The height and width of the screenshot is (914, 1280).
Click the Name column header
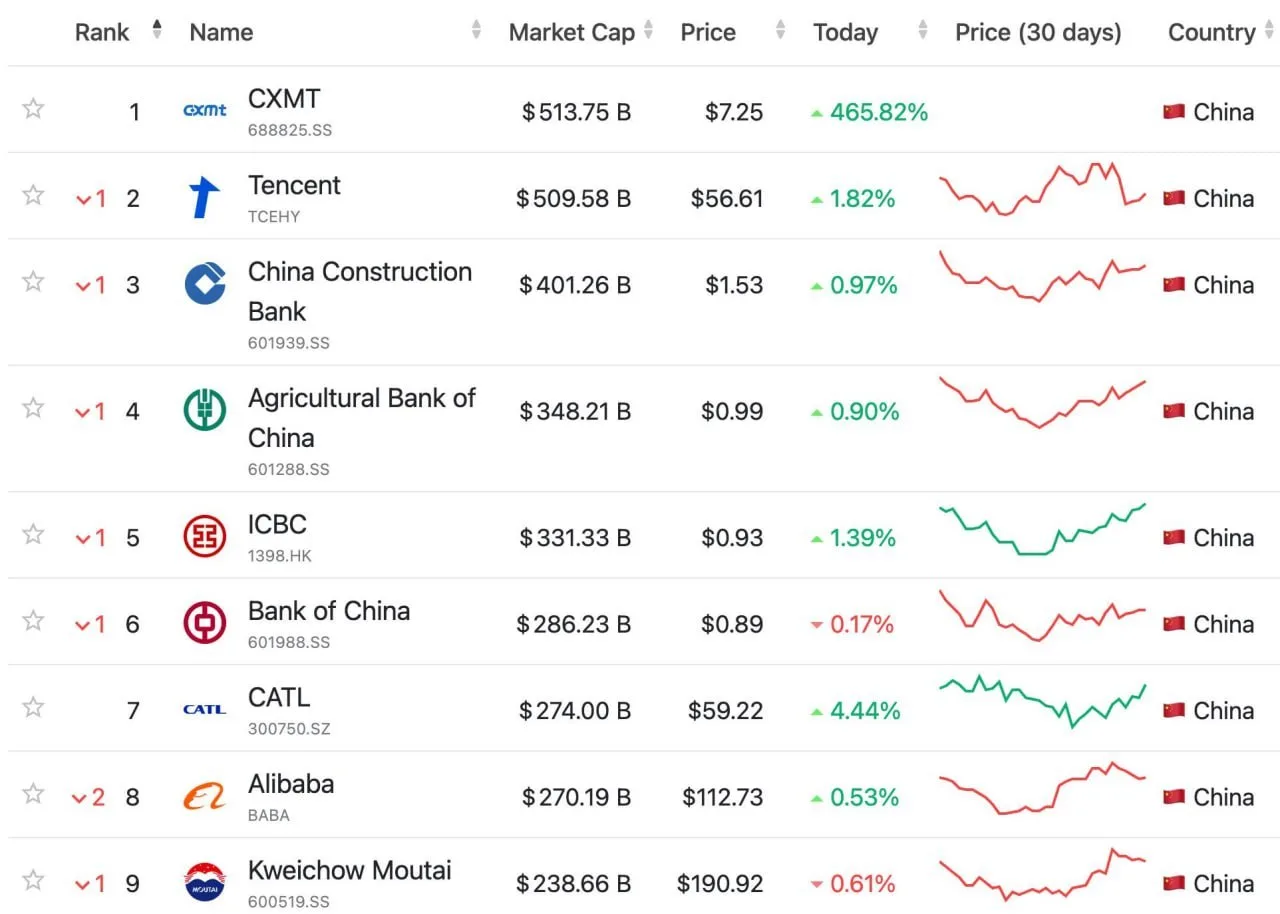tap(221, 32)
